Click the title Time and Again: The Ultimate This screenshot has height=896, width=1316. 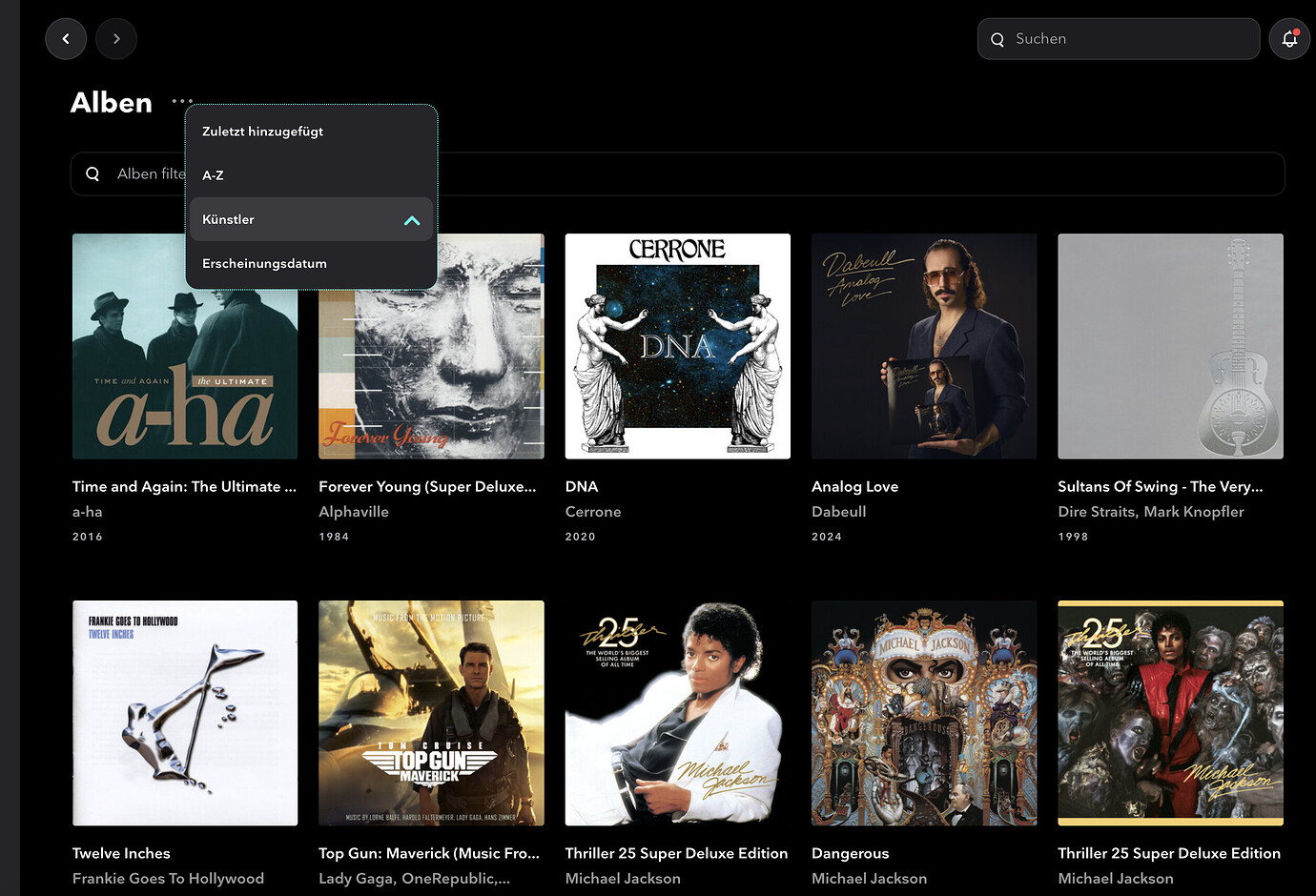184,487
